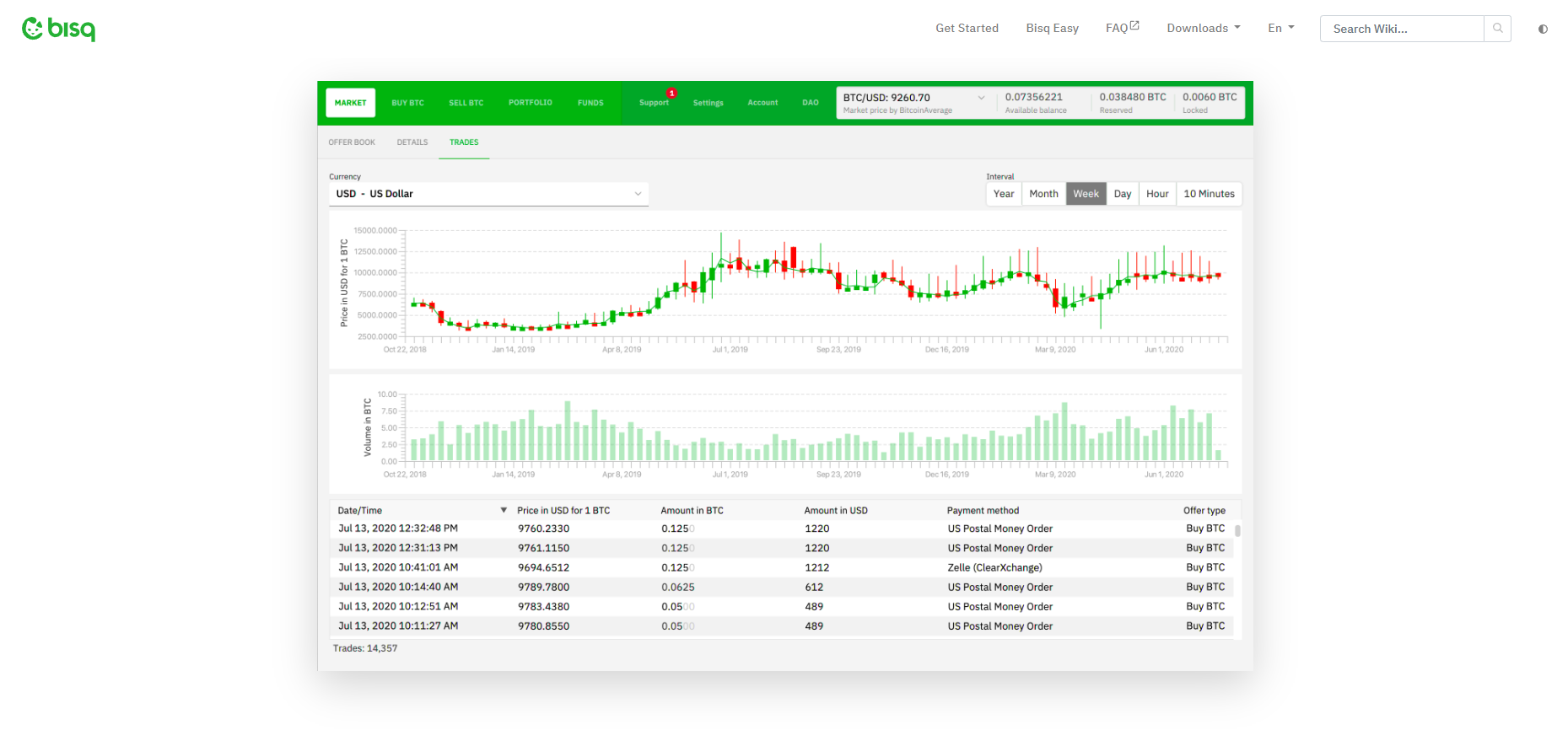Click the FAQ external link icon
1568x746 pixels.
click(1134, 26)
